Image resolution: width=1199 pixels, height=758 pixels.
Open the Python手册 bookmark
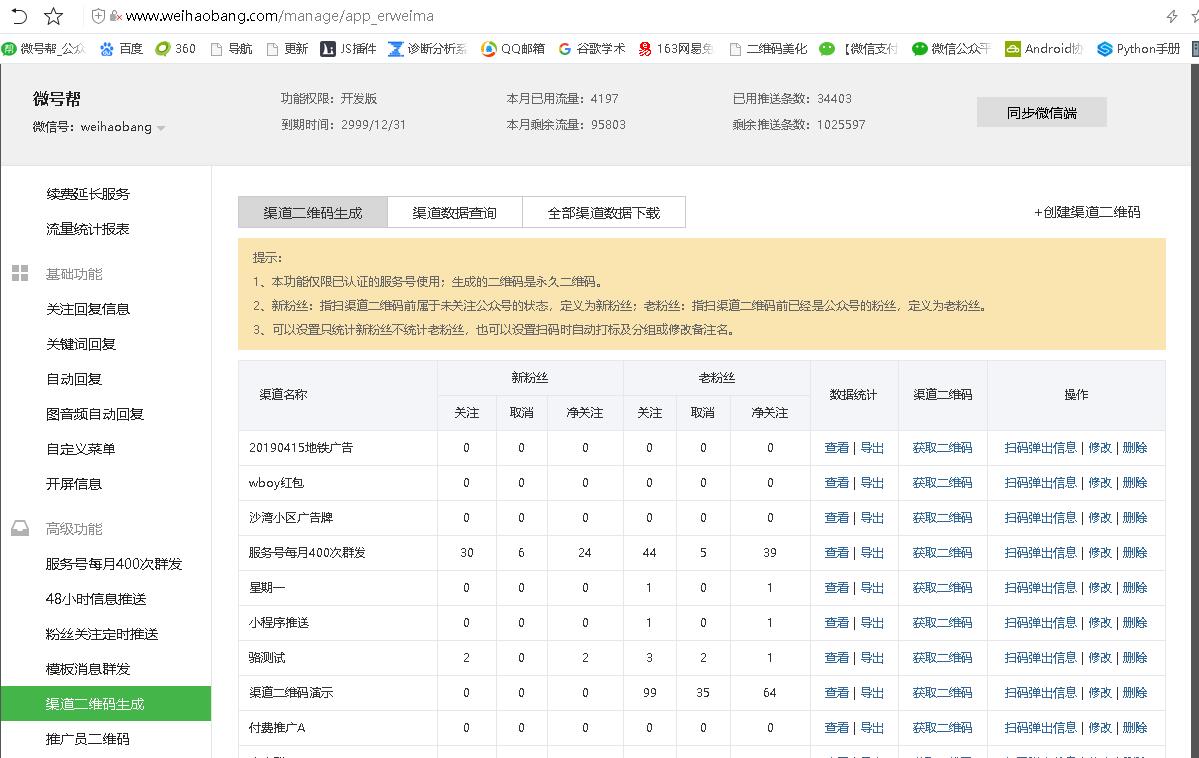1139,49
